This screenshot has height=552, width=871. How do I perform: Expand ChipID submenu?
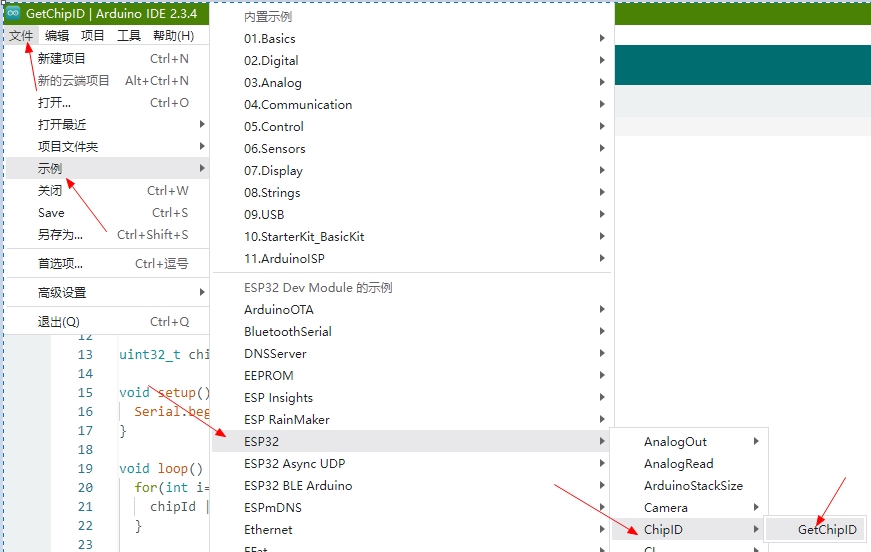pyautogui.click(x=689, y=530)
